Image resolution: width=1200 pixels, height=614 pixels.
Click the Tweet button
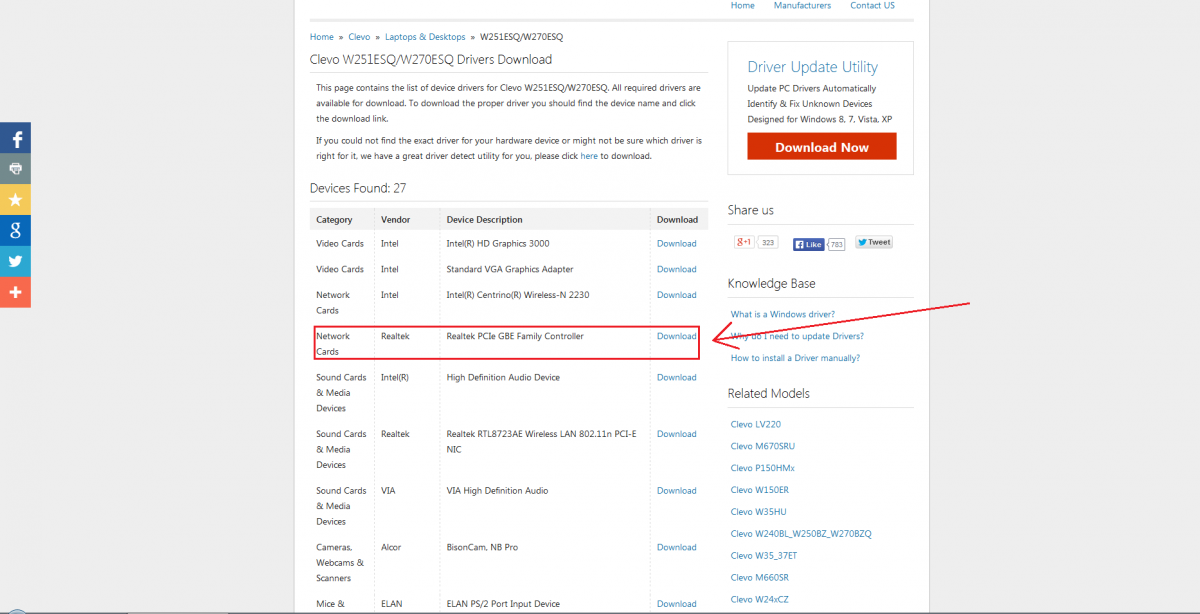pyautogui.click(x=873, y=242)
